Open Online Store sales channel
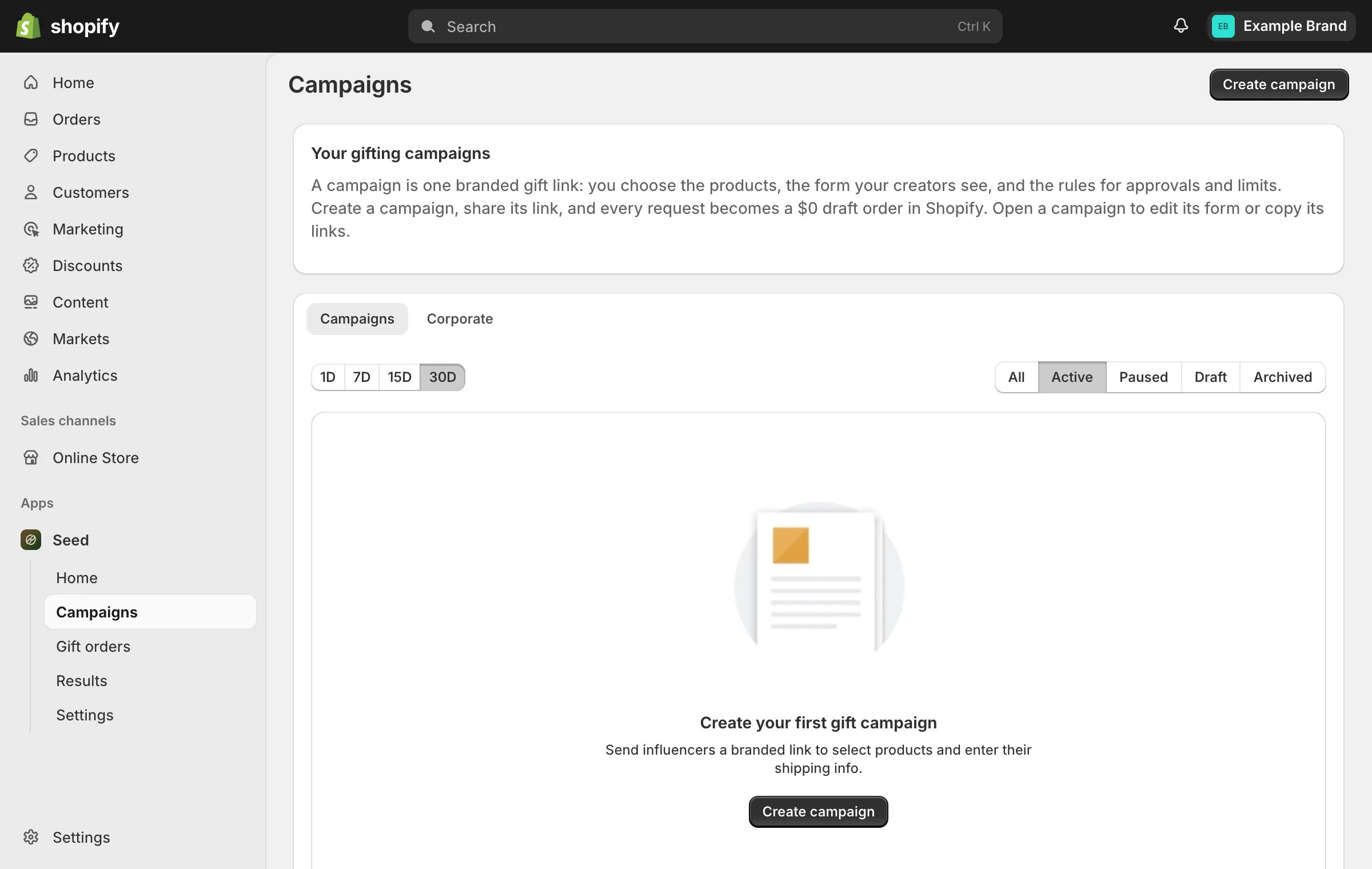This screenshot has height=869, width=1372. [x=96, y=457]
